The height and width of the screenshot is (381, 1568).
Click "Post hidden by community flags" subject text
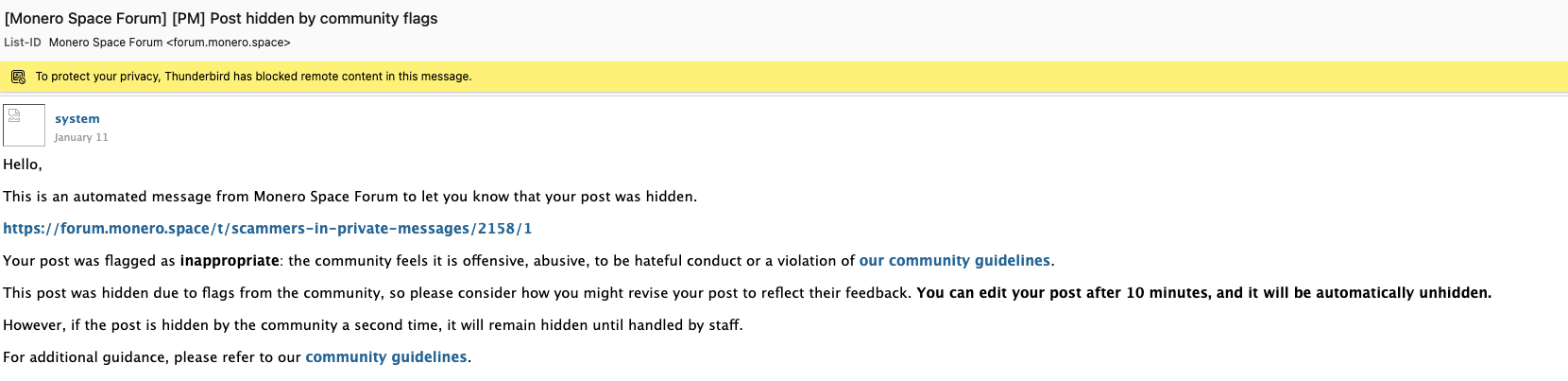coord(323,18)
